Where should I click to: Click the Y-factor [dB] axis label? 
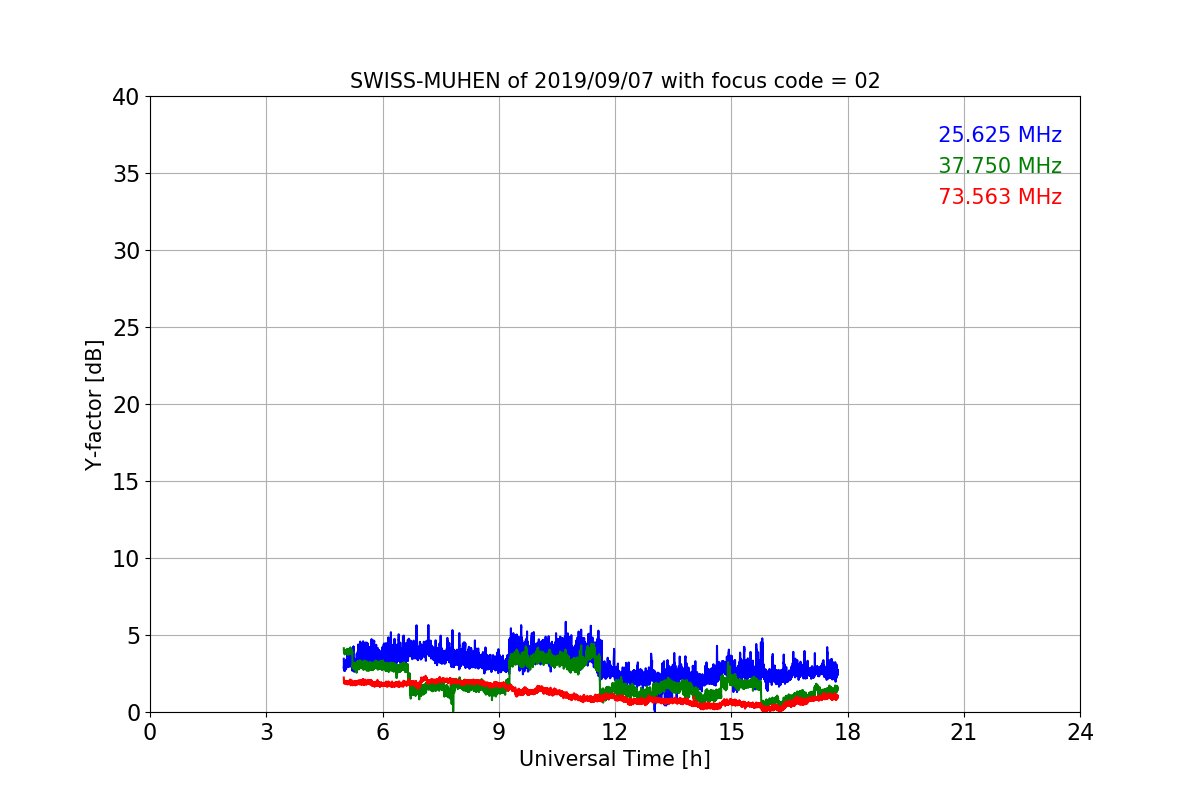tap(94, 405)
